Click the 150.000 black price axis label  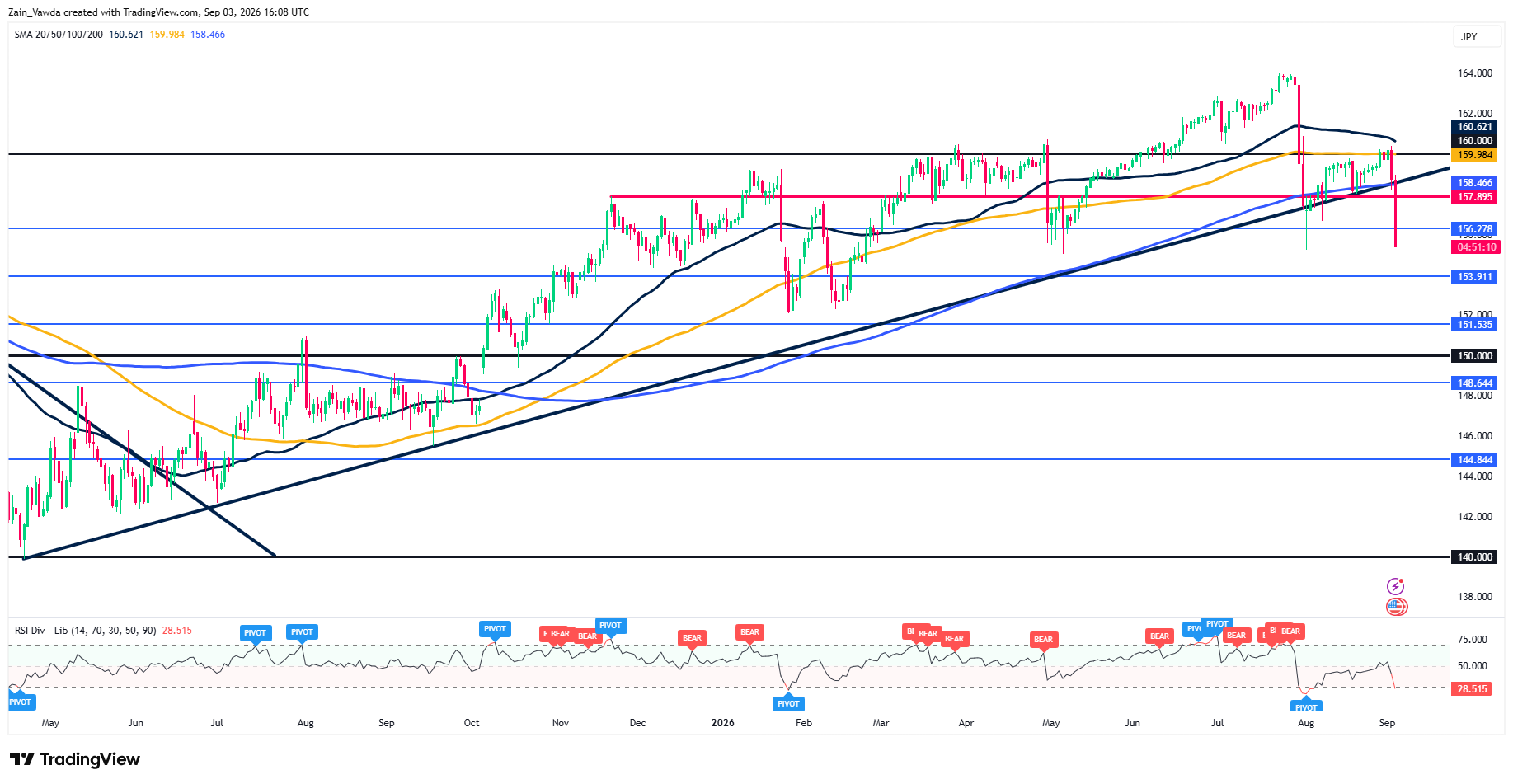pyautogui.click(x=1474, y=356)
